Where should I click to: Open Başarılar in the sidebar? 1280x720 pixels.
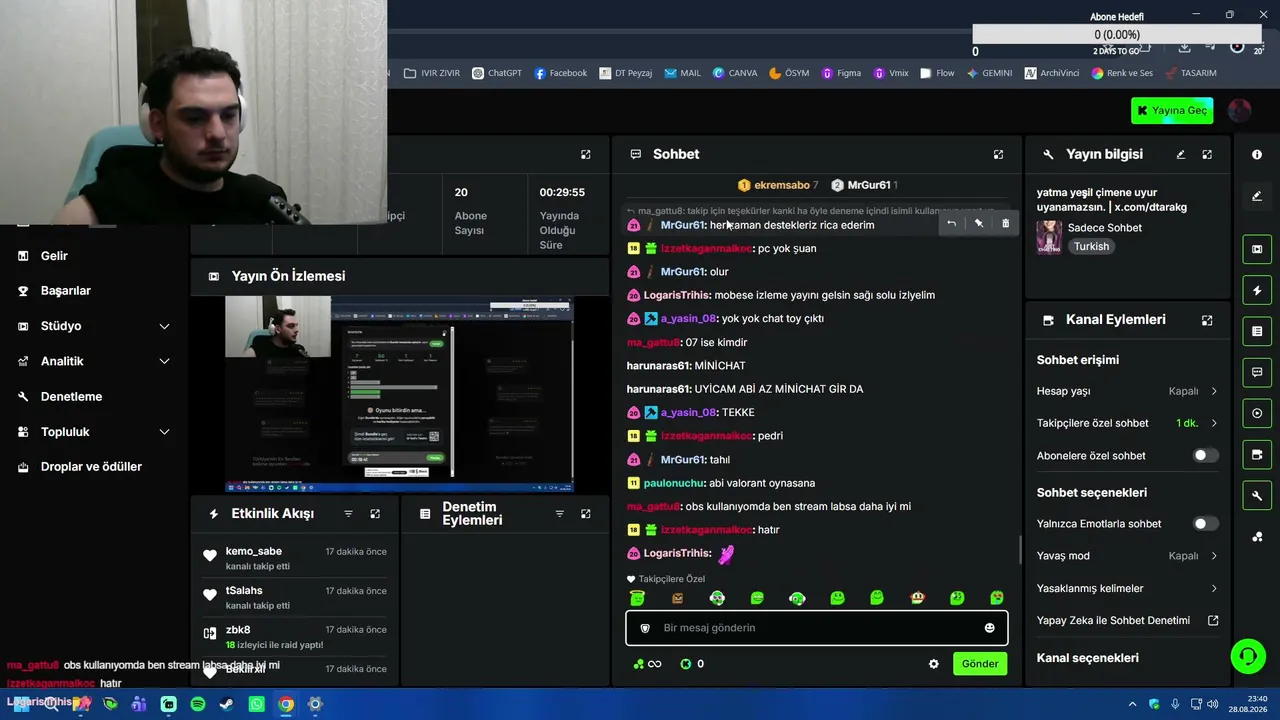pyautogui.click(x=65, y=291)
